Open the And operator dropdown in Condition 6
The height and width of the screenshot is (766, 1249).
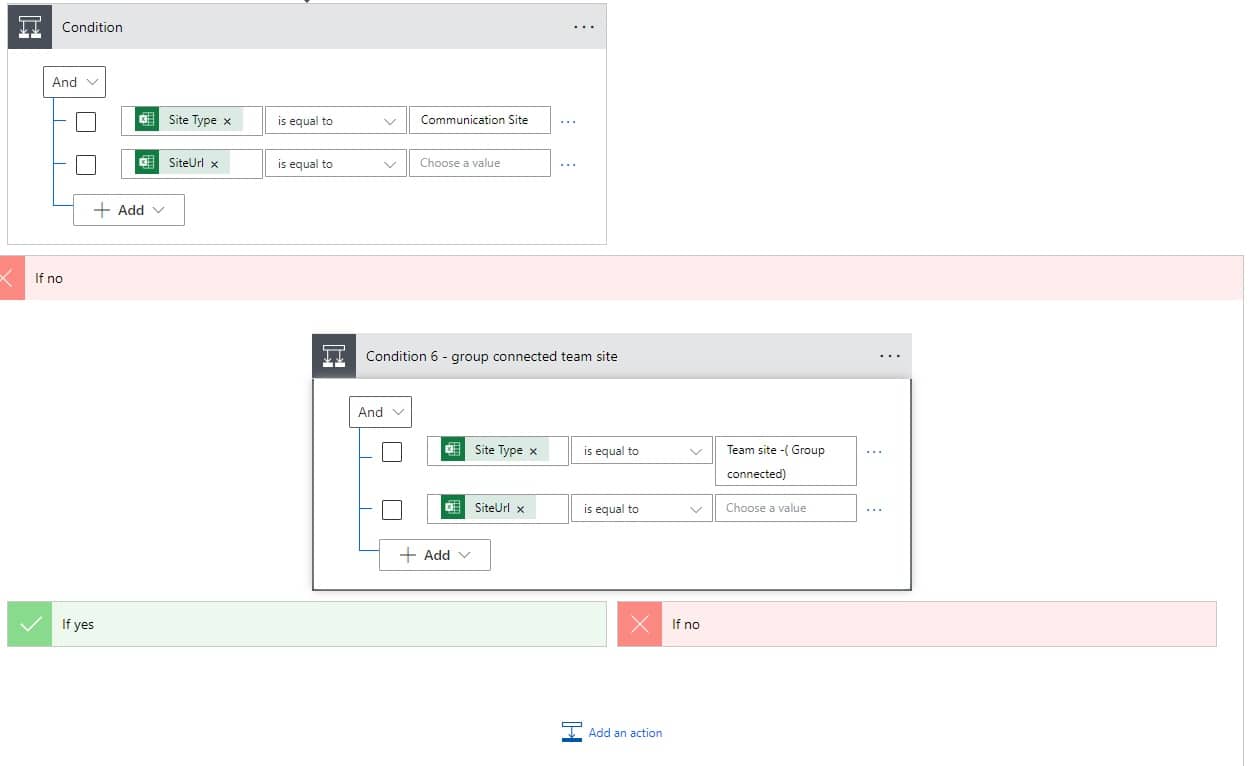pos(380,411)
